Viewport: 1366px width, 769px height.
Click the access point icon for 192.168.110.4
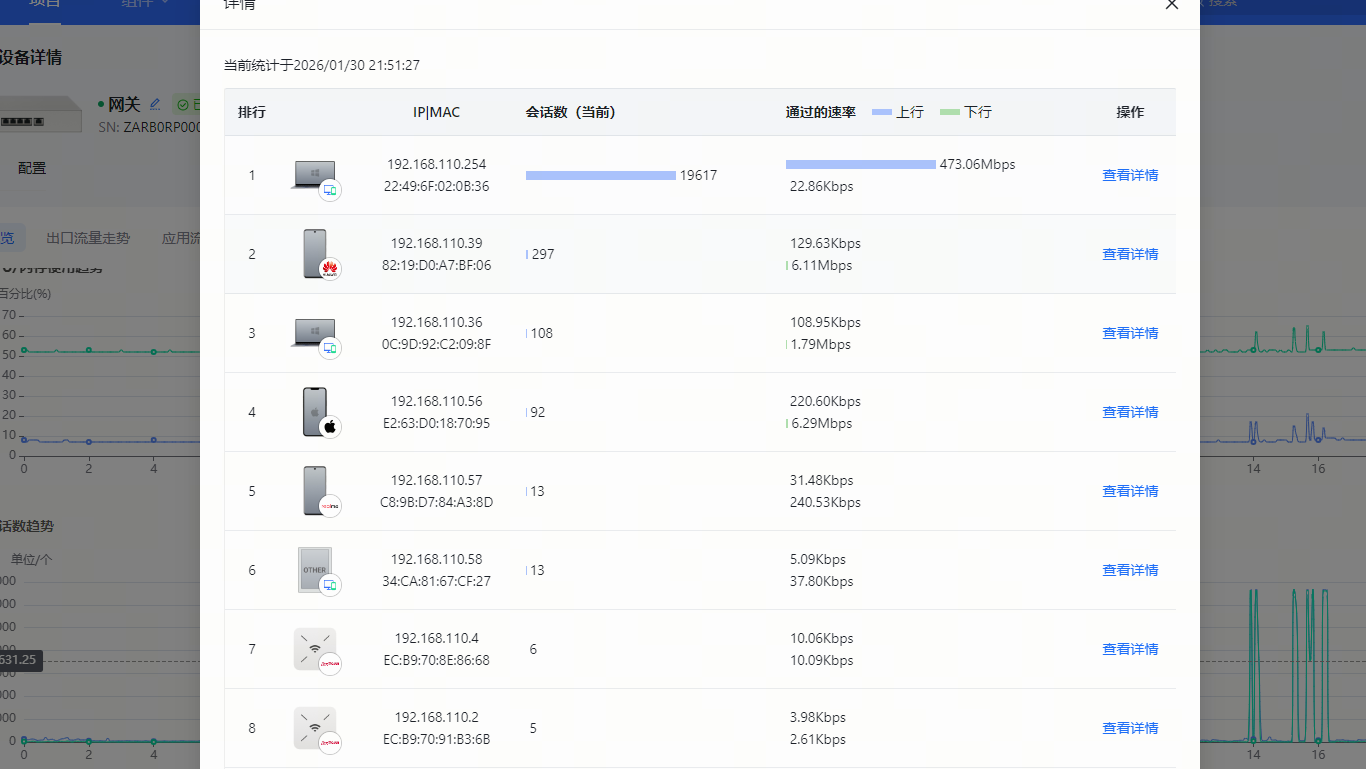pyautogui.click(x=315, y=649)
